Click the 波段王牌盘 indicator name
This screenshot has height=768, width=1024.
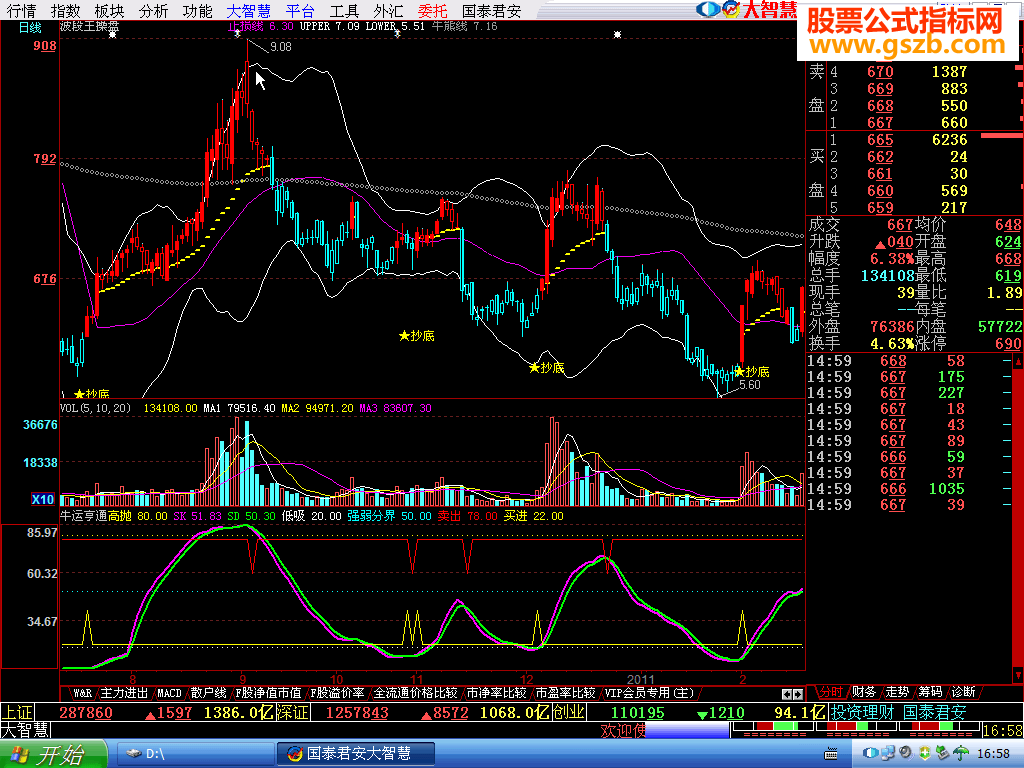(89, 27)
